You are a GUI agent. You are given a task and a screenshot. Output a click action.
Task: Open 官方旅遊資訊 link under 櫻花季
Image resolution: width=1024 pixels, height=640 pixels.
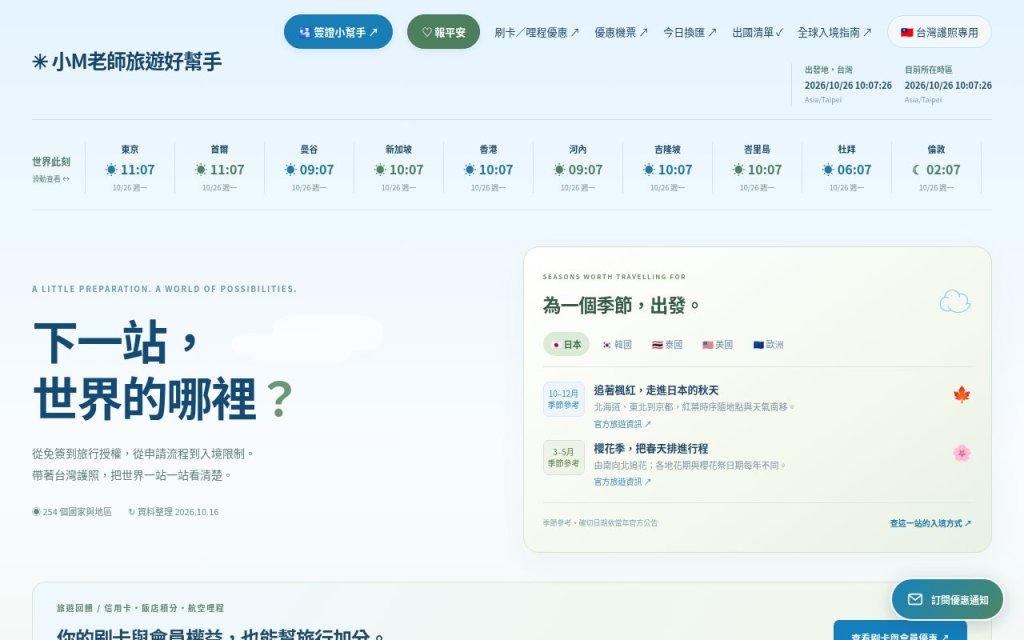(622, 482)
